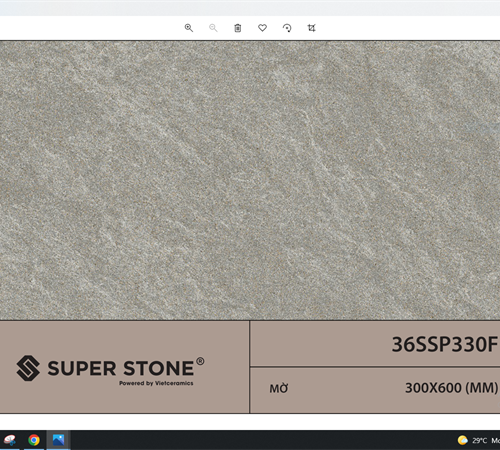Open the weather widget showing 29°C
This screenshot has width=500, height=450.
click(479, 440)
